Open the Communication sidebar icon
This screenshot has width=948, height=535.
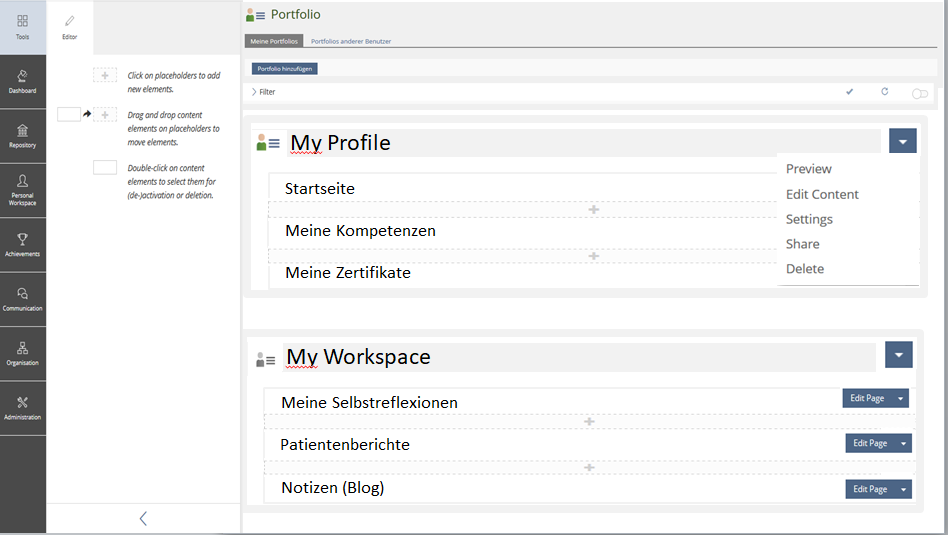tap(22, 299)
